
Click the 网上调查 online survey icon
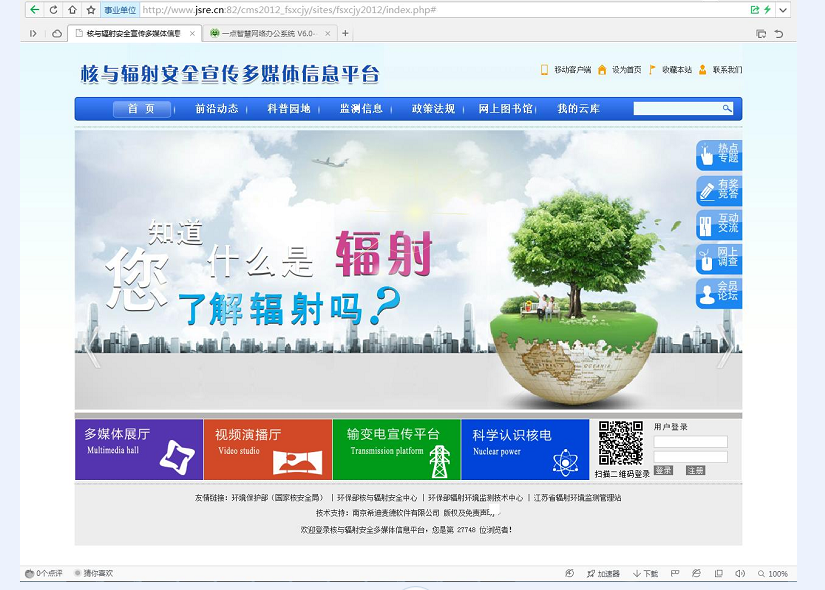click(718, 258)
